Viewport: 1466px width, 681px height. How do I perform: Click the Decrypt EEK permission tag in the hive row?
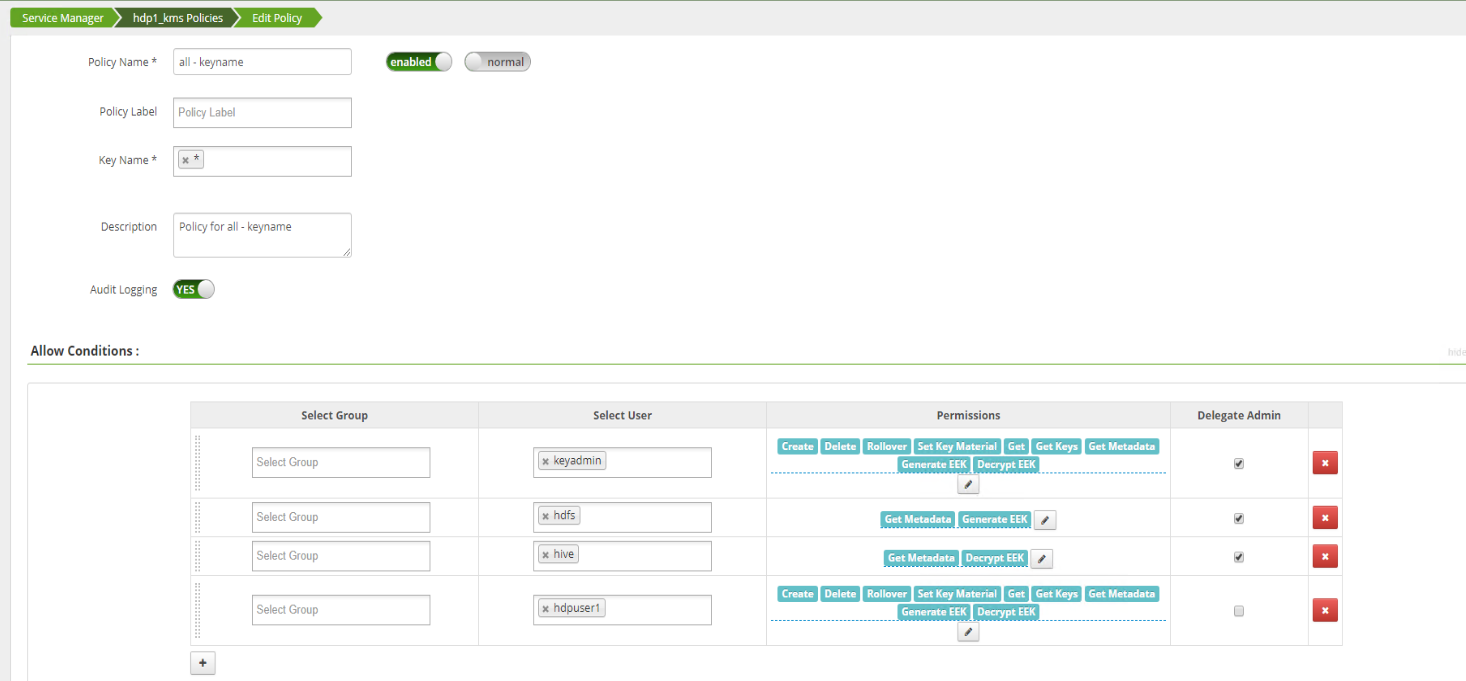click(x=993, y=558)
